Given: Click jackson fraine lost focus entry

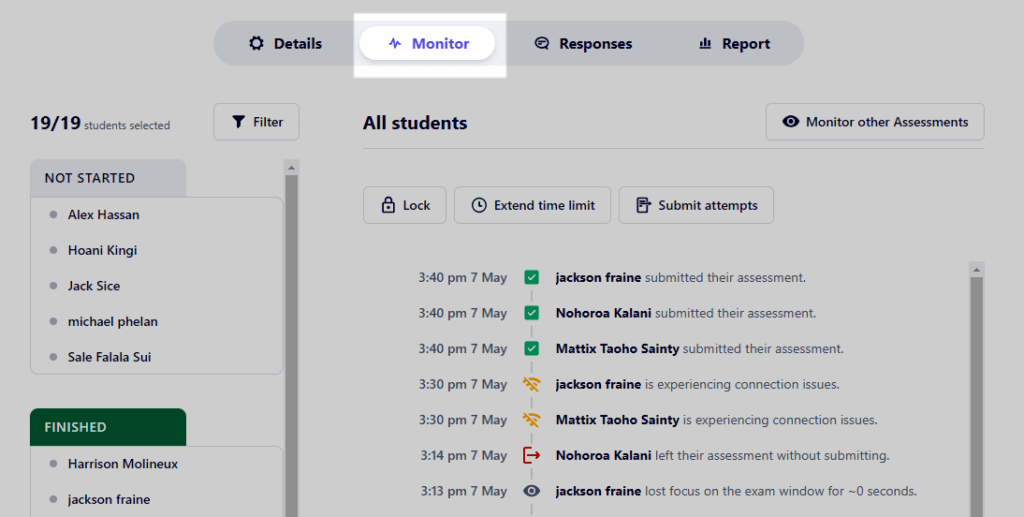Looking at the screenshot, I should point(736,491).
